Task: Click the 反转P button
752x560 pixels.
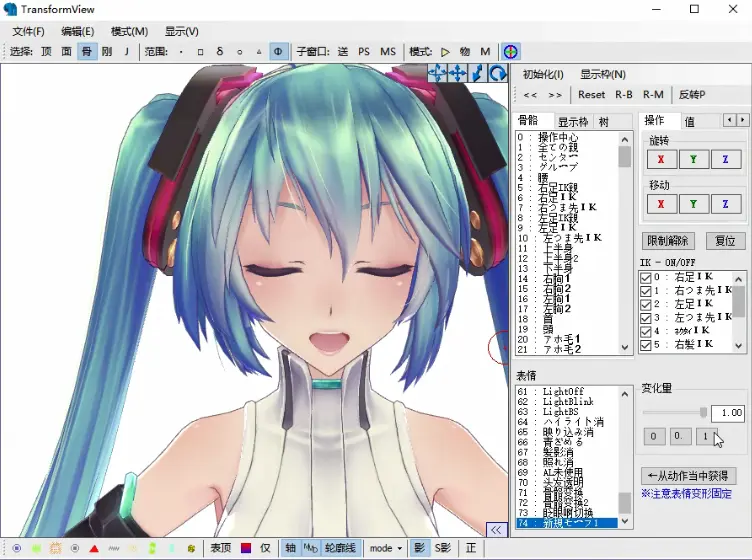Action: [x=692, y=95]
